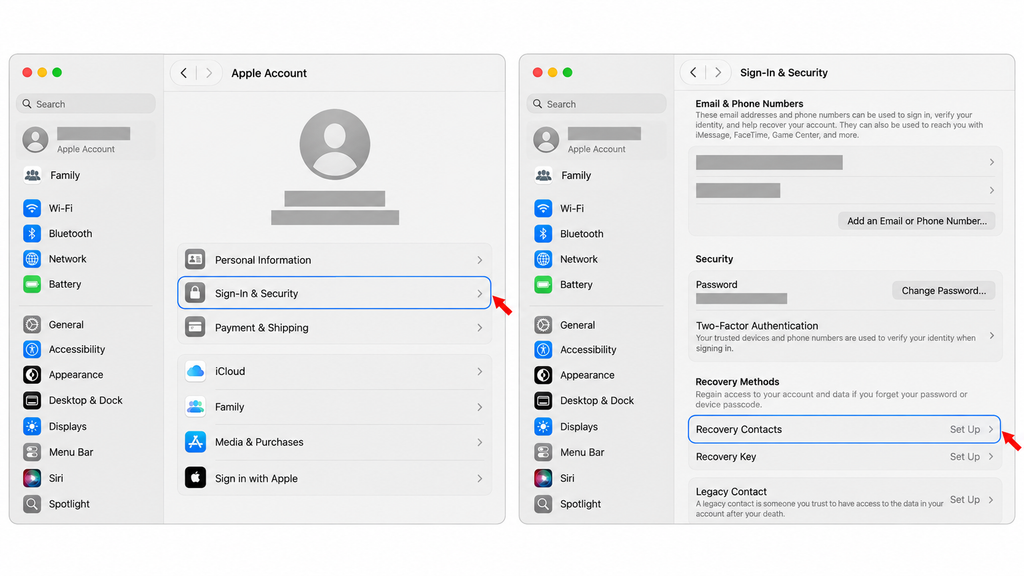Screen dimensions: 1024x576
Task: Click Siri icon in left window sidebar
Action: coord(32,478)
